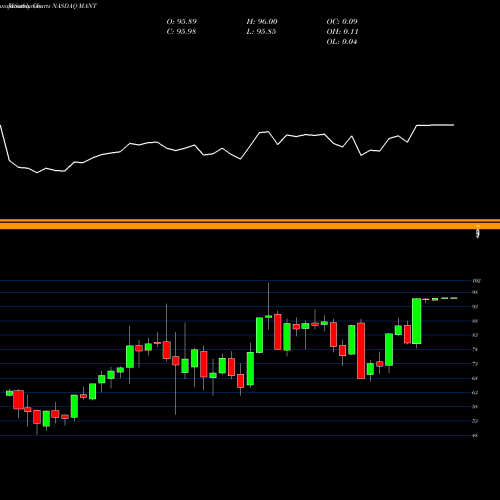Click the 58 price axis label
The image size is (500, 500).
coord(475,407)
